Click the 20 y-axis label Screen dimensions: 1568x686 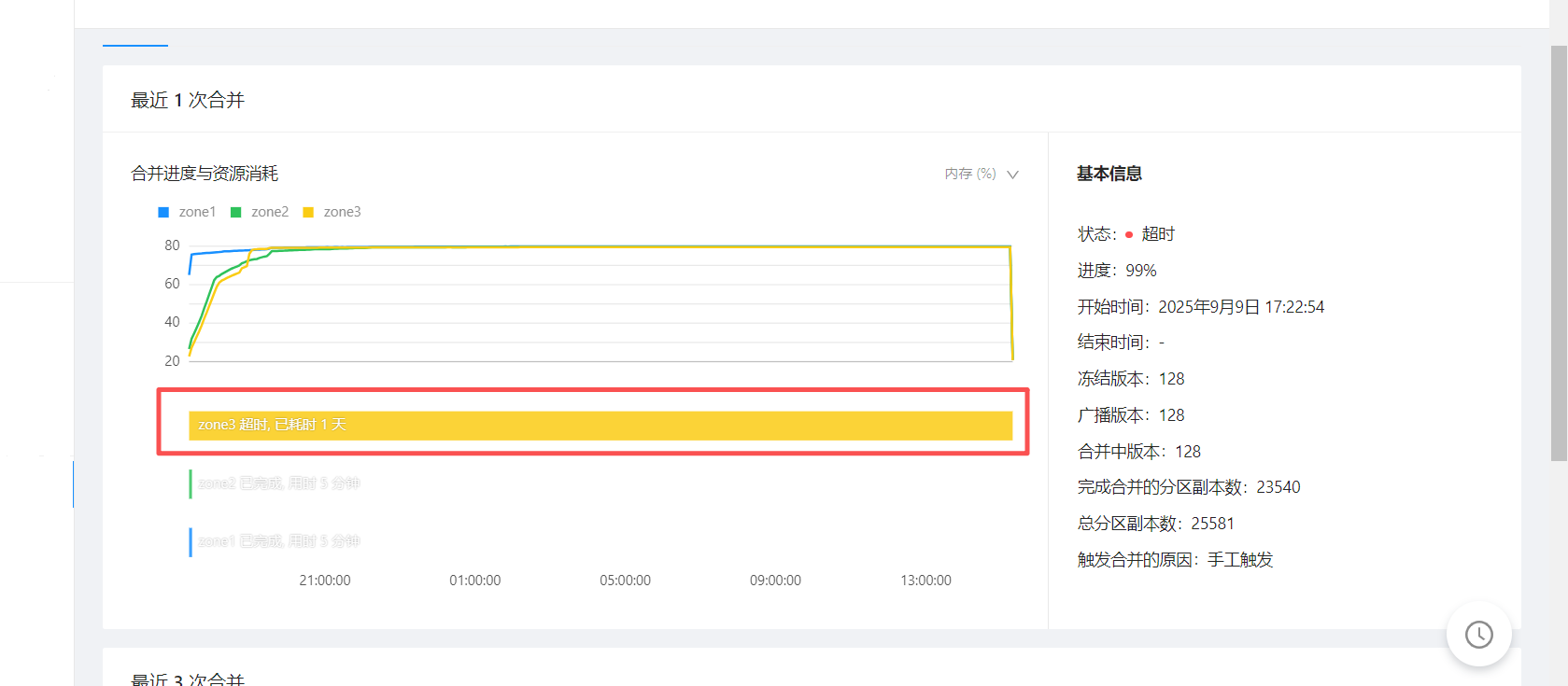point(172,361)
